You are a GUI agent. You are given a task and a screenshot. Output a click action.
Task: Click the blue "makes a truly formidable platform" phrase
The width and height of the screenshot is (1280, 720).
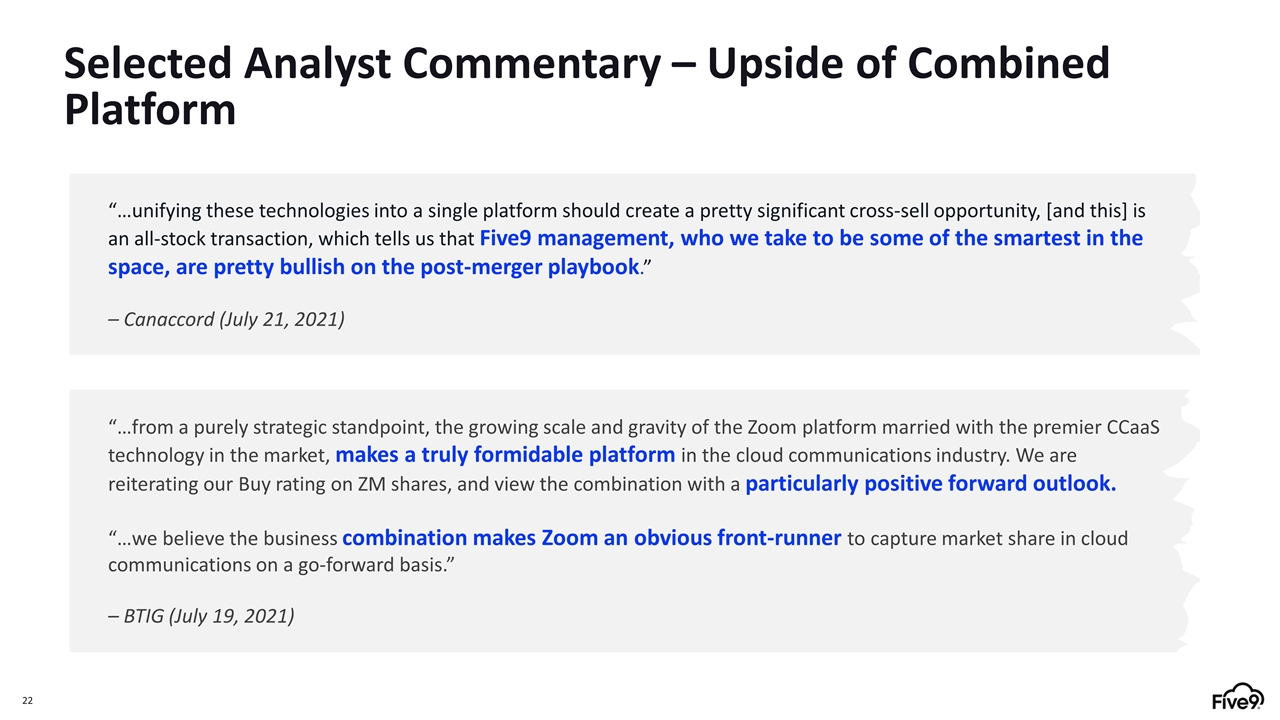click(x=505, y=455)
